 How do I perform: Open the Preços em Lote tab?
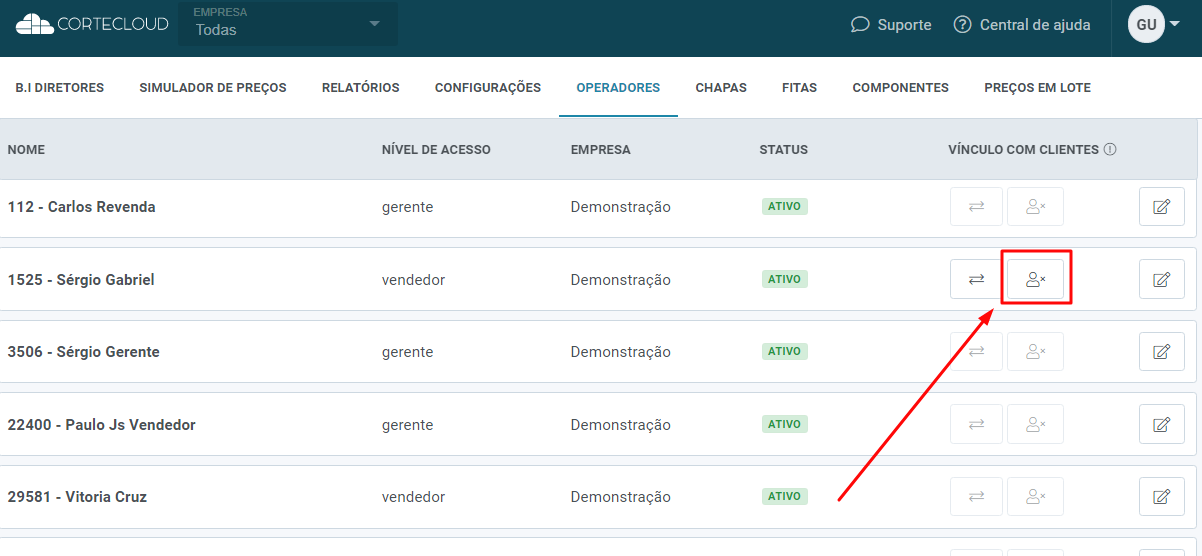[1037, 88]
